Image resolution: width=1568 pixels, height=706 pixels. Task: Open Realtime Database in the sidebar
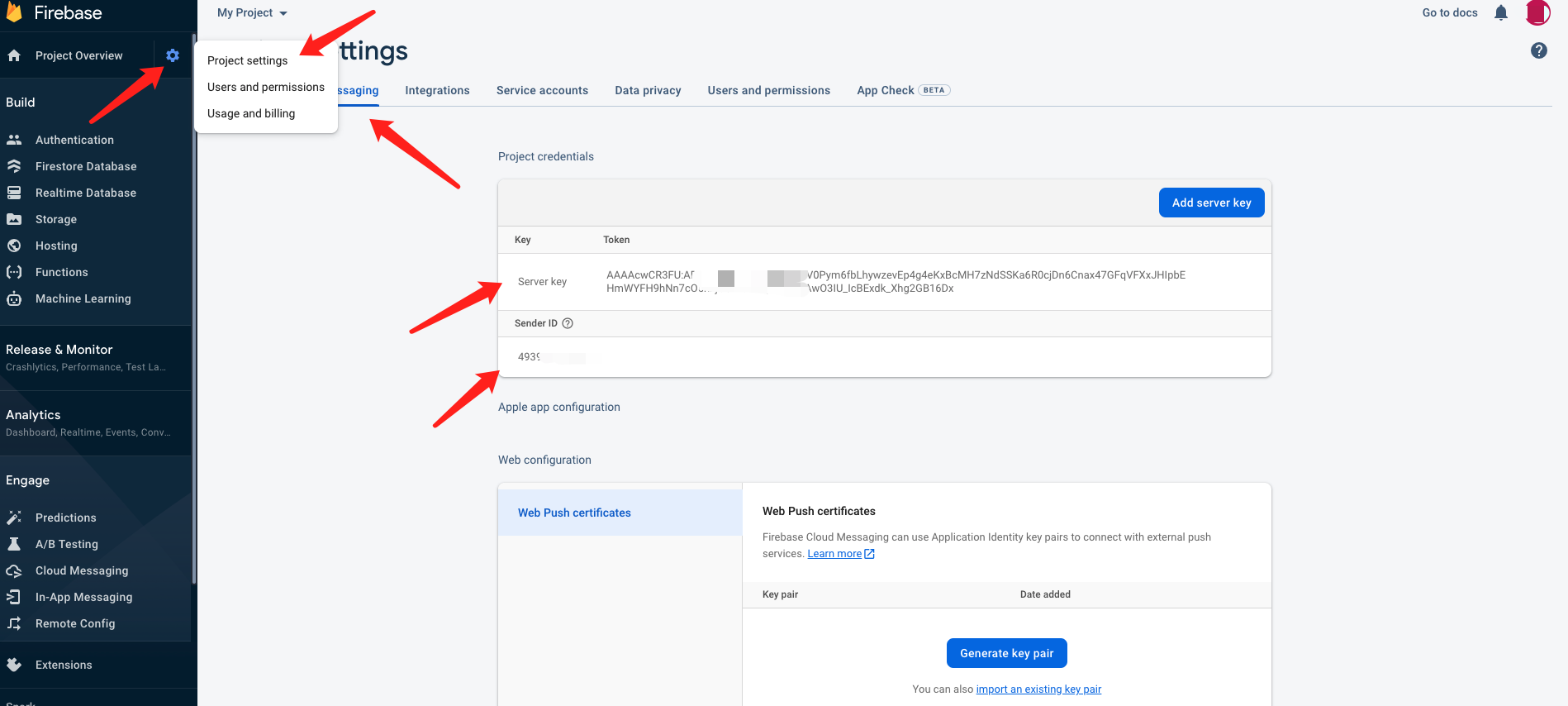86,193
